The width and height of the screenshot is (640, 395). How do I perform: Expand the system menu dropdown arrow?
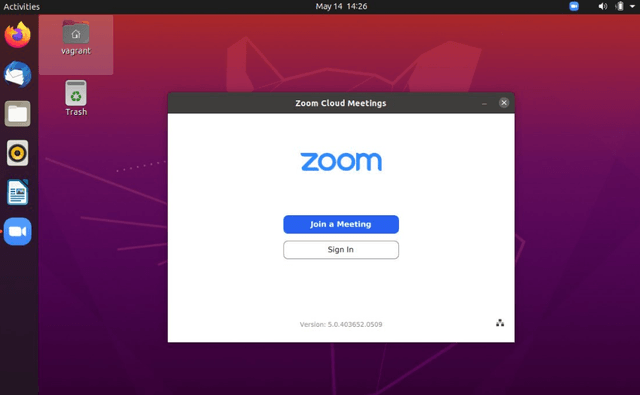632,7
